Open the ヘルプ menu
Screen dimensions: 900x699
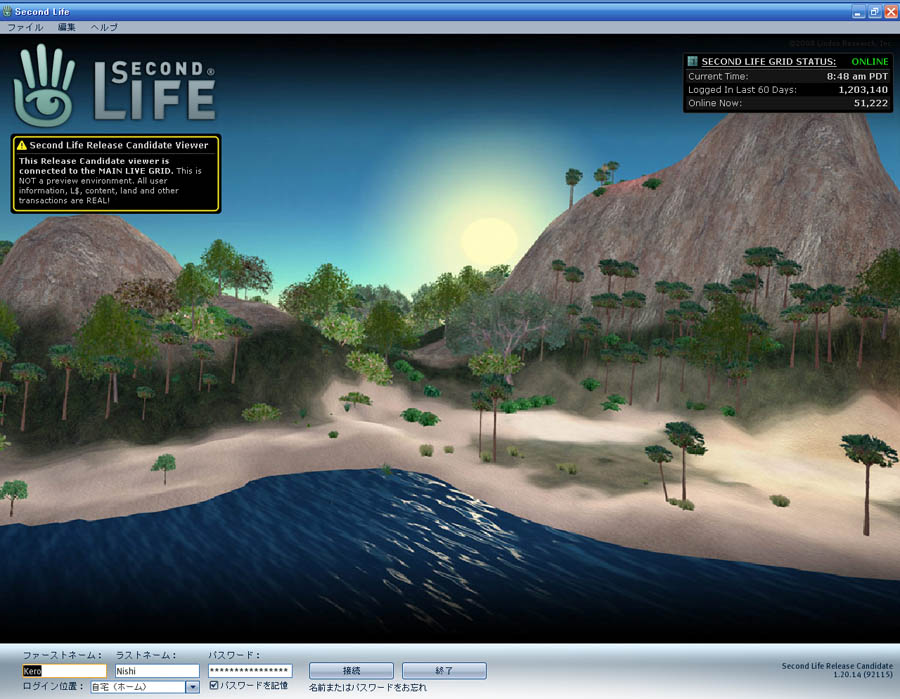point(104,27)
